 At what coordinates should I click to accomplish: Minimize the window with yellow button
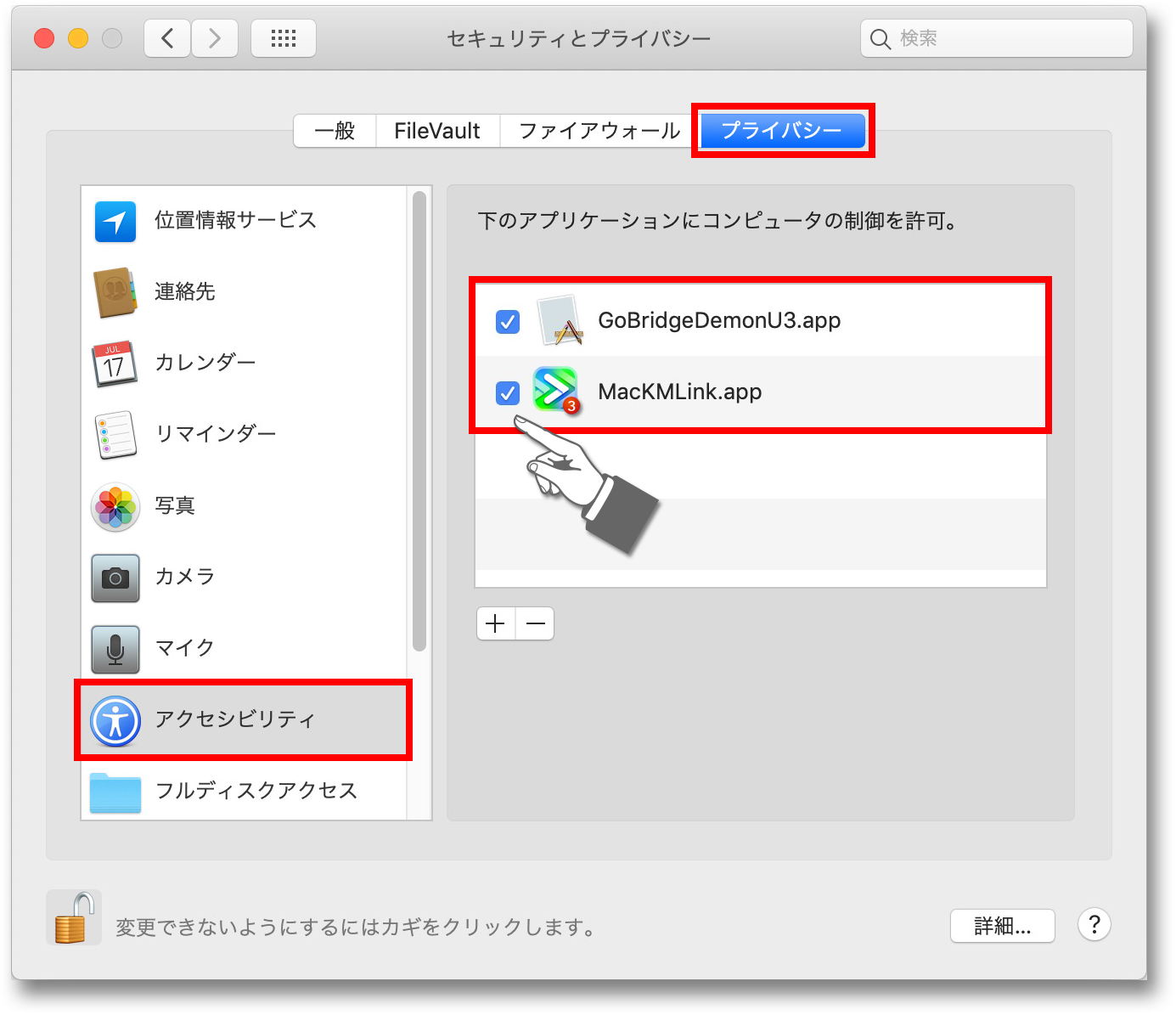tap(78, 38)
